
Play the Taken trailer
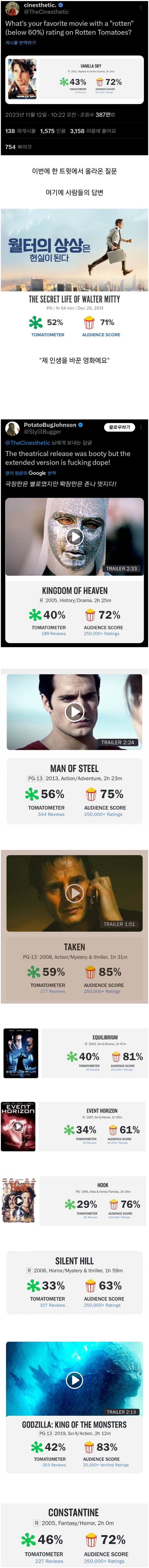click(74, 893)
